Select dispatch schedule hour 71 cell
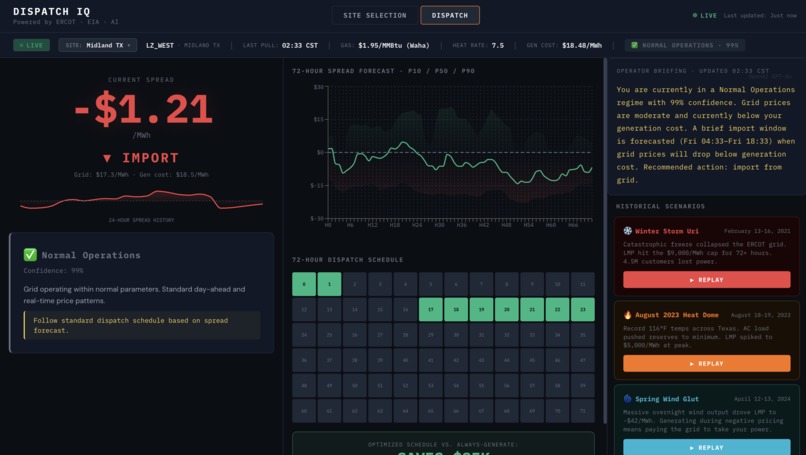This screenshot has width=806, height=455. point(583,411)
